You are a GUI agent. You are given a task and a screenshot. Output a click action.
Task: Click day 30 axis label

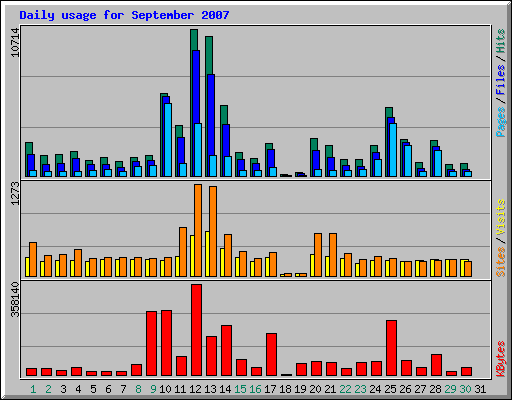point(465,389)
